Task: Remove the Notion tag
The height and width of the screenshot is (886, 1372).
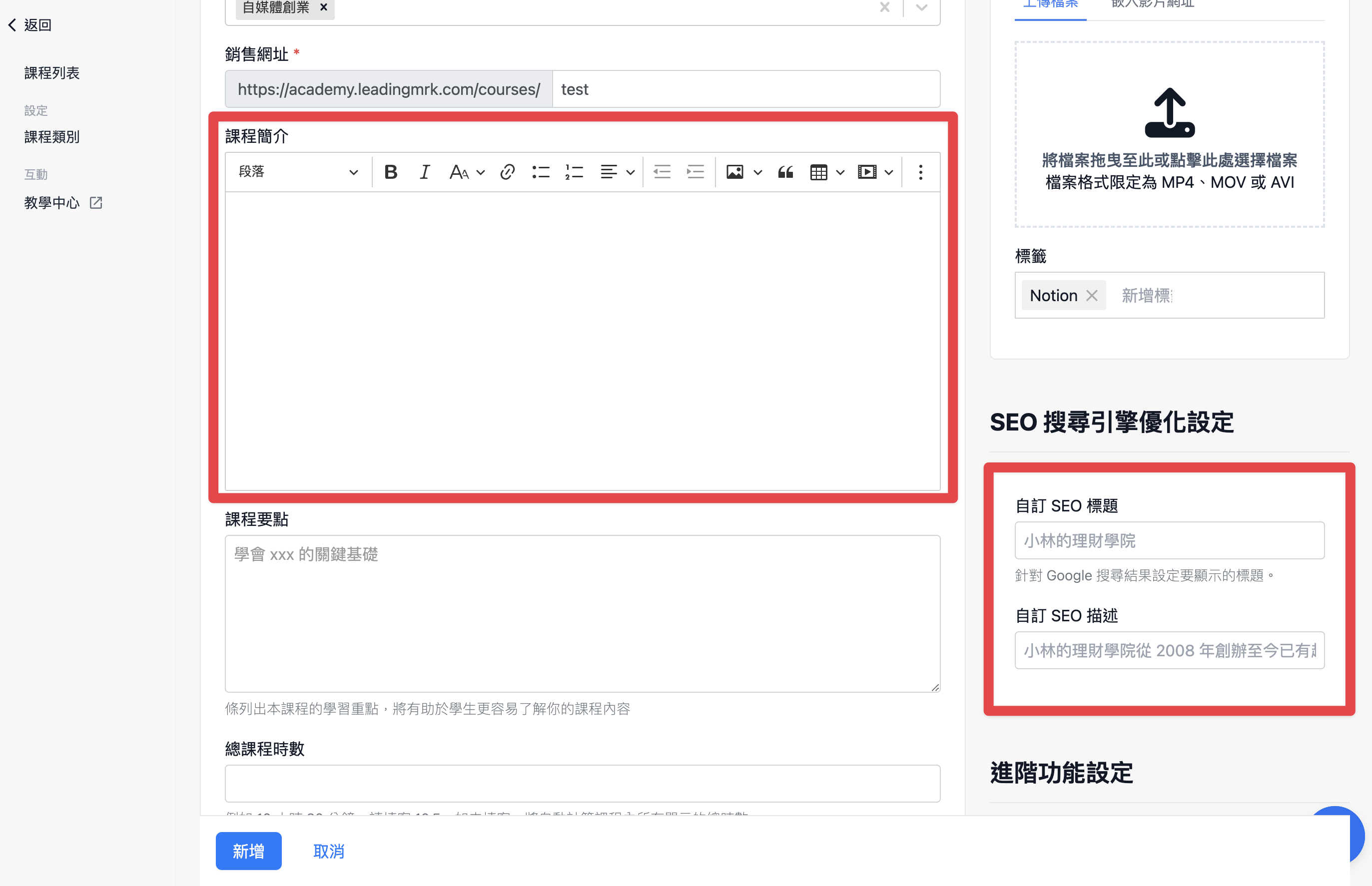Action: [x=1092, y=296]
